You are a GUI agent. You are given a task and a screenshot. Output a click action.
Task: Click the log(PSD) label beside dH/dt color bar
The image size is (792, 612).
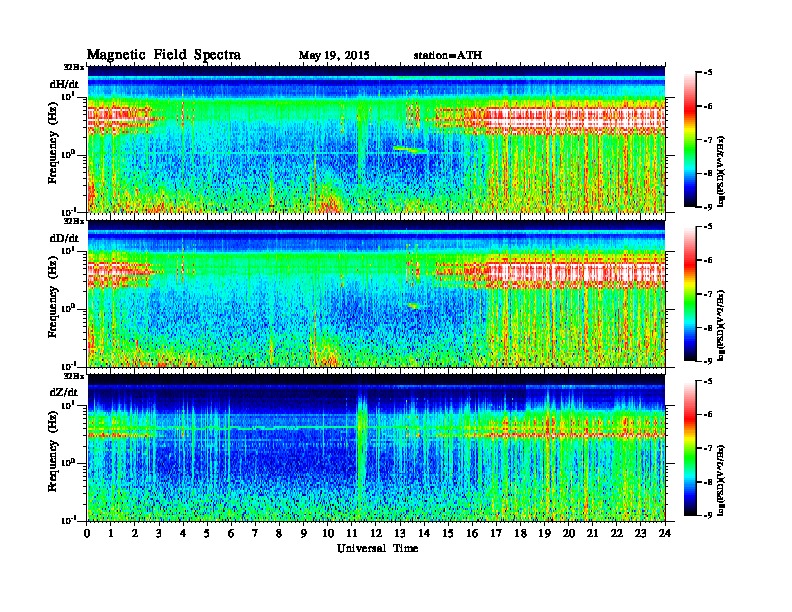pyautogui.click(x=722, y=171)
